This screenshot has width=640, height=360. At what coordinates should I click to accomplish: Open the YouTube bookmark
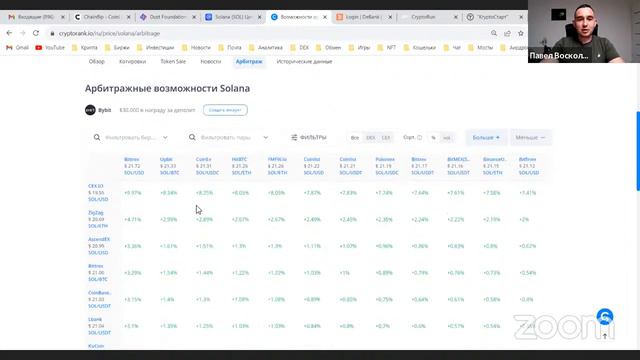(50, 47)
